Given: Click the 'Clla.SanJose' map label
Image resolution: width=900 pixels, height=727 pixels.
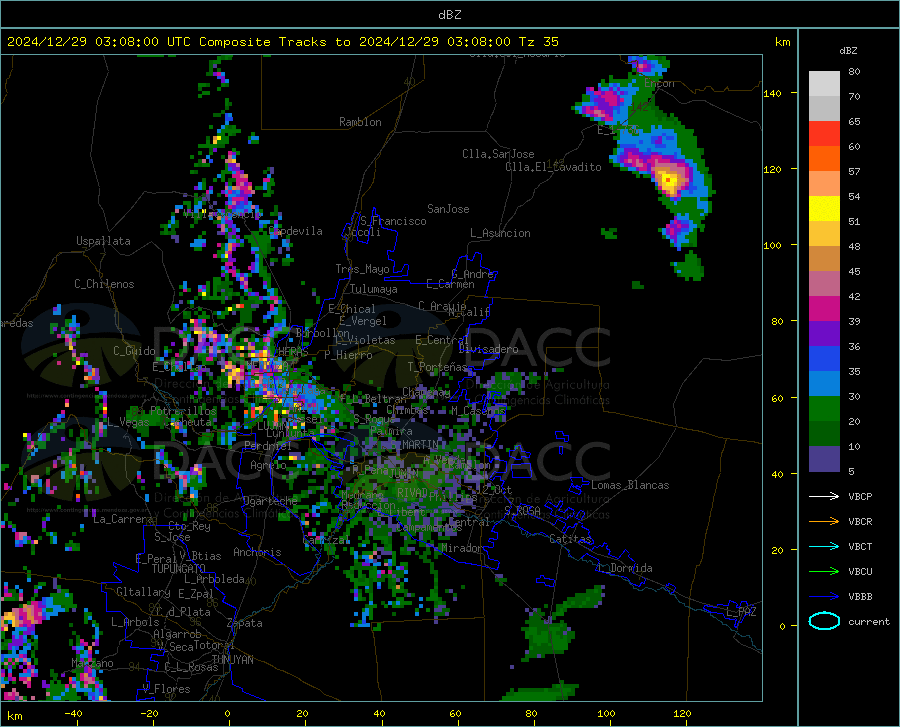Looking at the screenshot, I should point(498,154).
